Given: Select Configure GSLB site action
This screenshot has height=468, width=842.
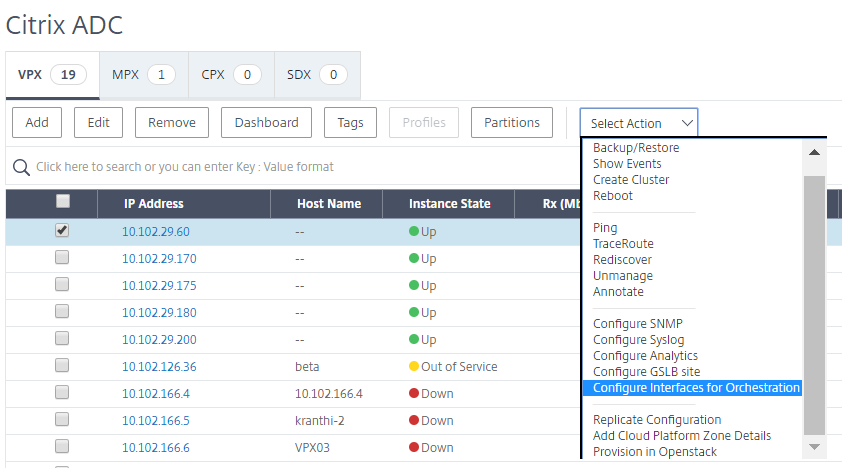Looking at the screenshot, I should (647, 372).
